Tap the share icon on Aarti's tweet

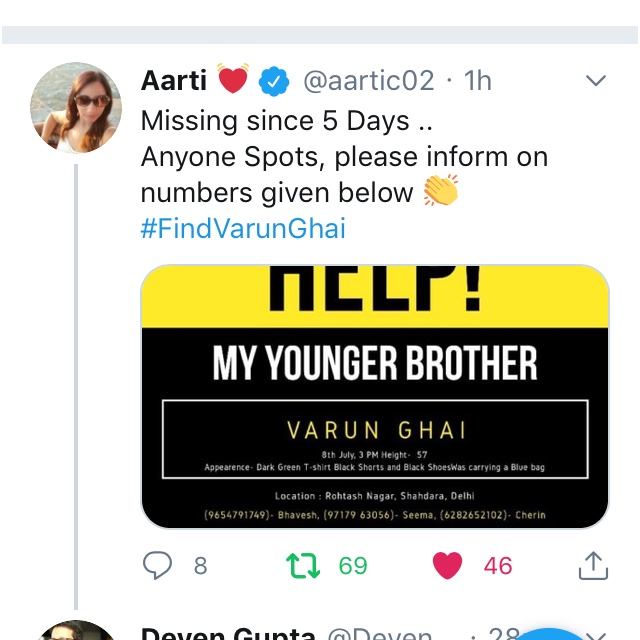[593, 566]
